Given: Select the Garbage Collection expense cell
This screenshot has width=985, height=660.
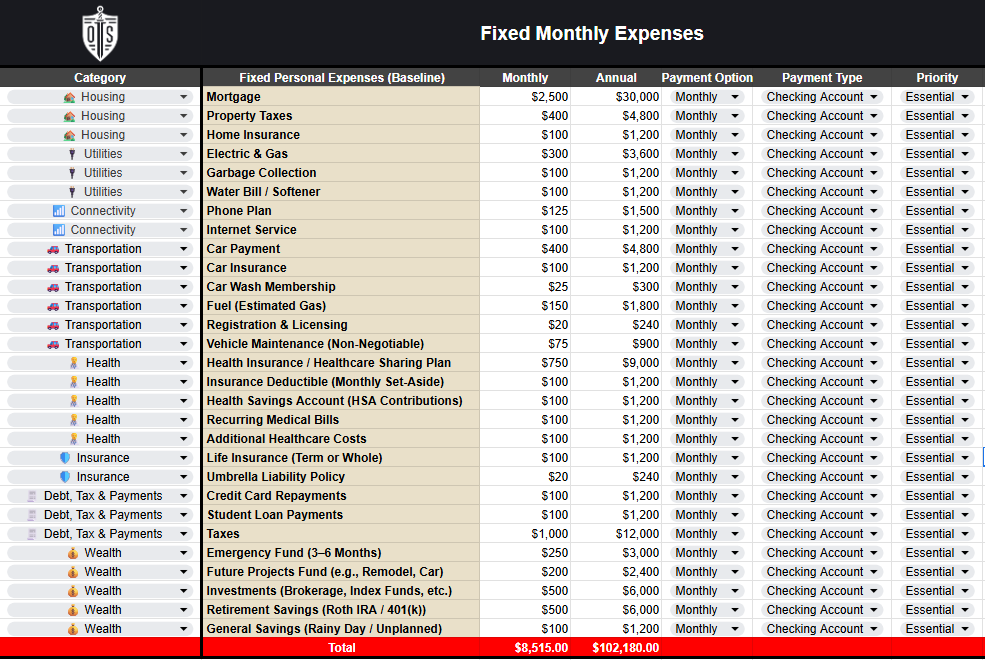Looking at the screenshot, I should pyautogui.click(x=341, y=173).
